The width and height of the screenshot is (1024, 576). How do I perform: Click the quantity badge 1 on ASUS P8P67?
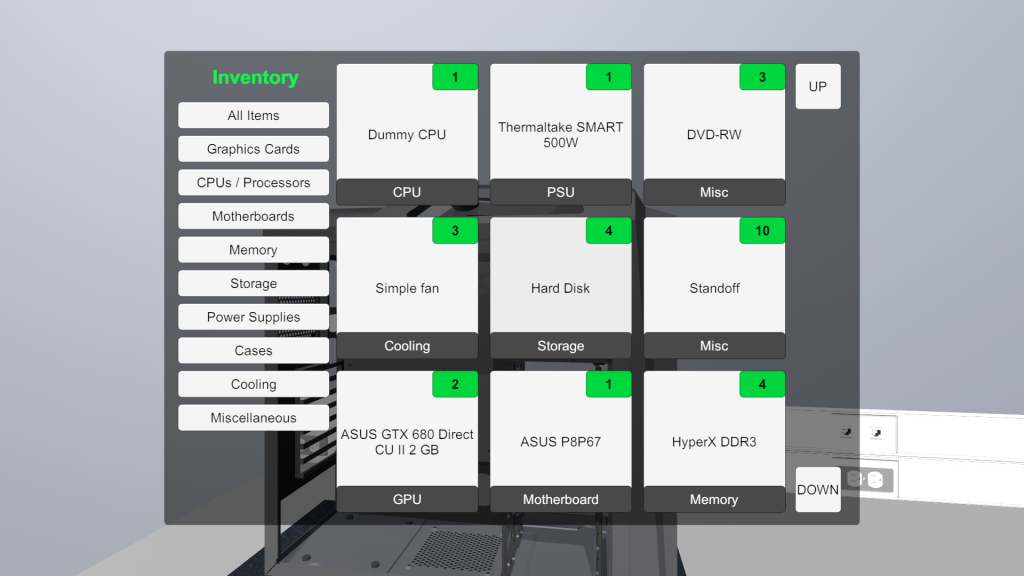point(609,384)
